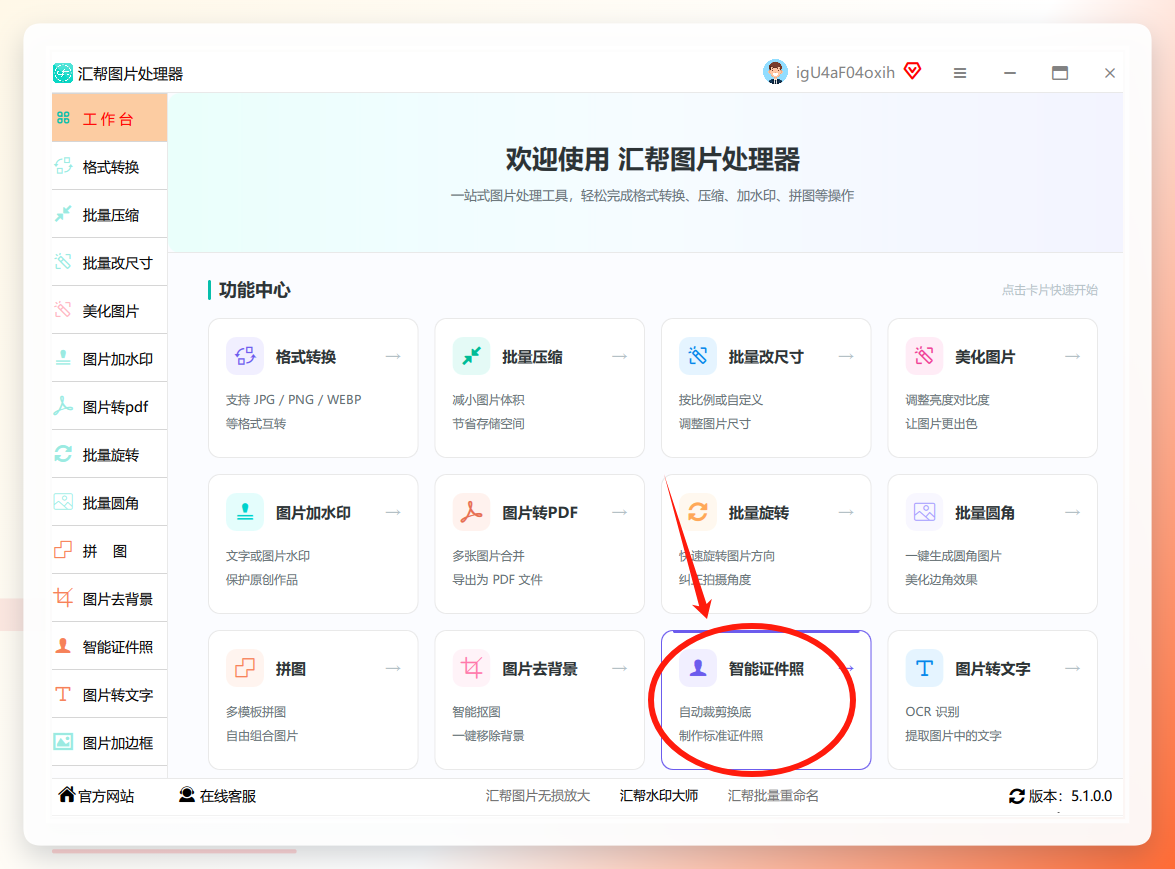Click the arrow on 格式转换 card

tap(393, 357)
